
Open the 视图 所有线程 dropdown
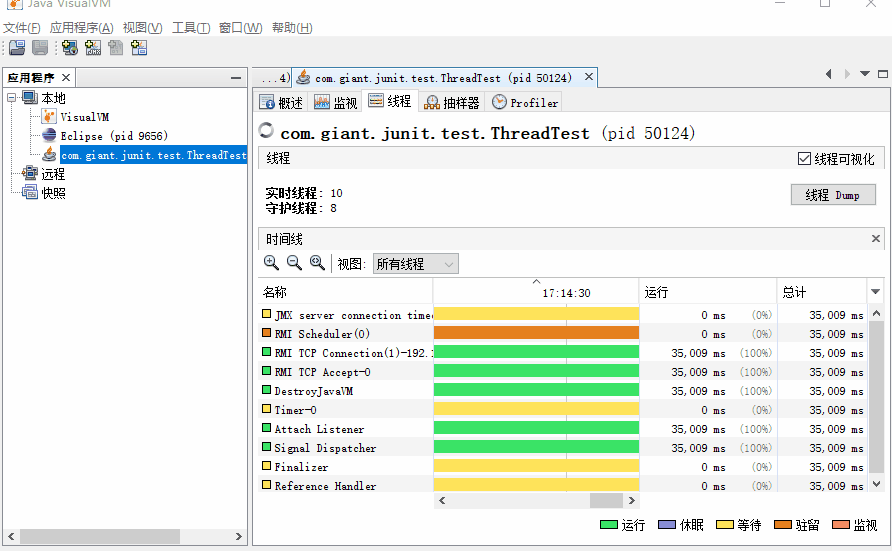pos(416,264)
